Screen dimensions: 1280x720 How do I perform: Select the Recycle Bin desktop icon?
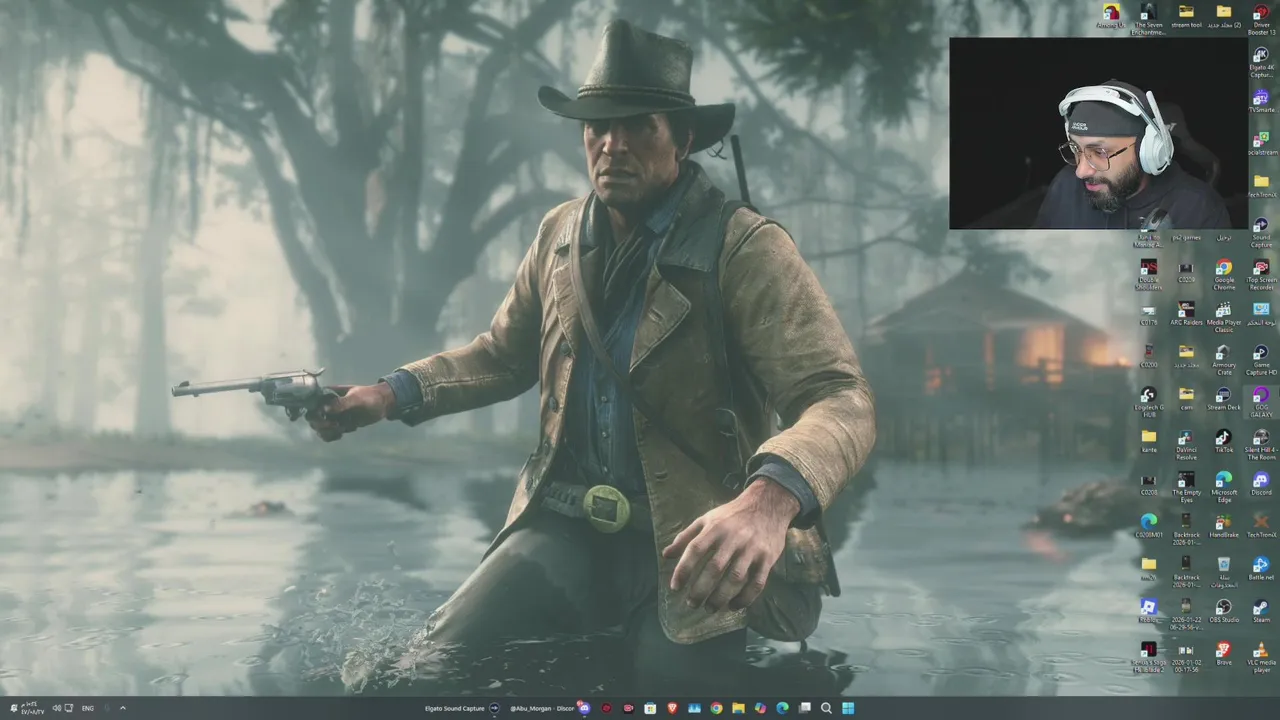click(x=1223, y=569)
